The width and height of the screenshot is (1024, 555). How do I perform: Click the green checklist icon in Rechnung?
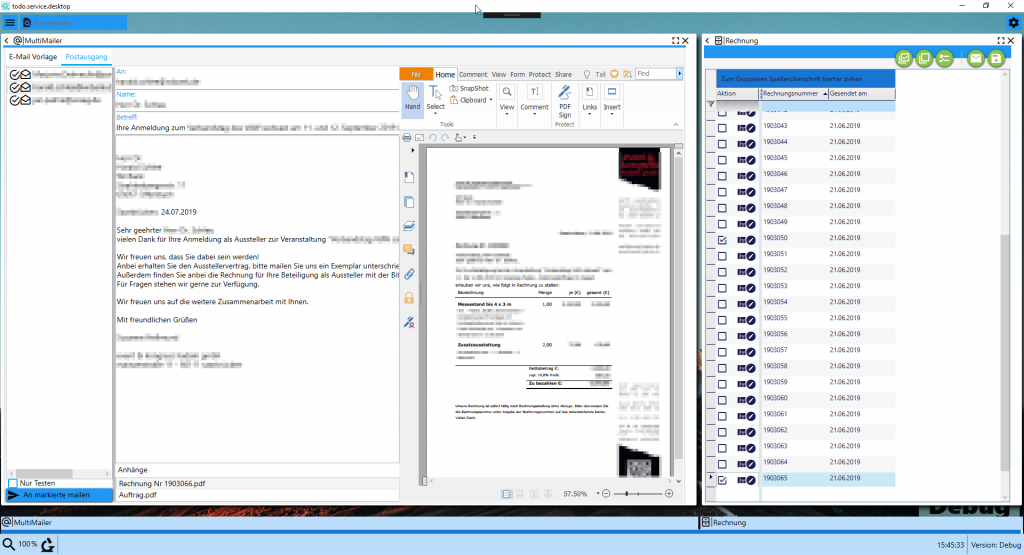click(944, 59)
